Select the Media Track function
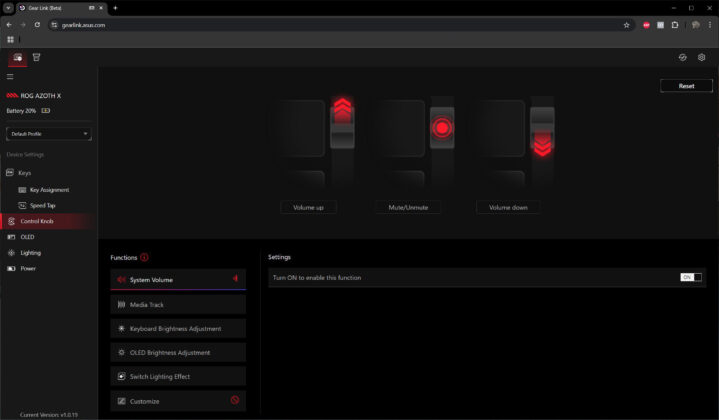The width and height of the screenshot is (719, 420). (x=178, y=304)
